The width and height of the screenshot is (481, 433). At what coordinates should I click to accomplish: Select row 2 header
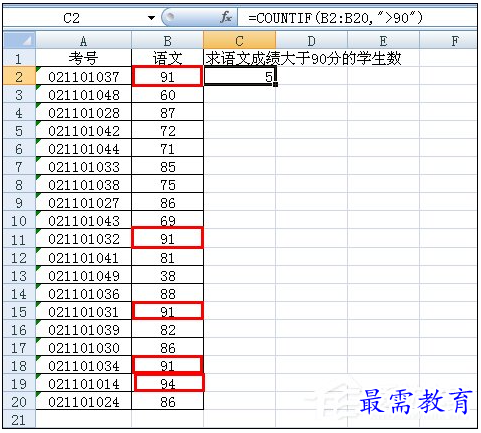click(x=19, y=76)
